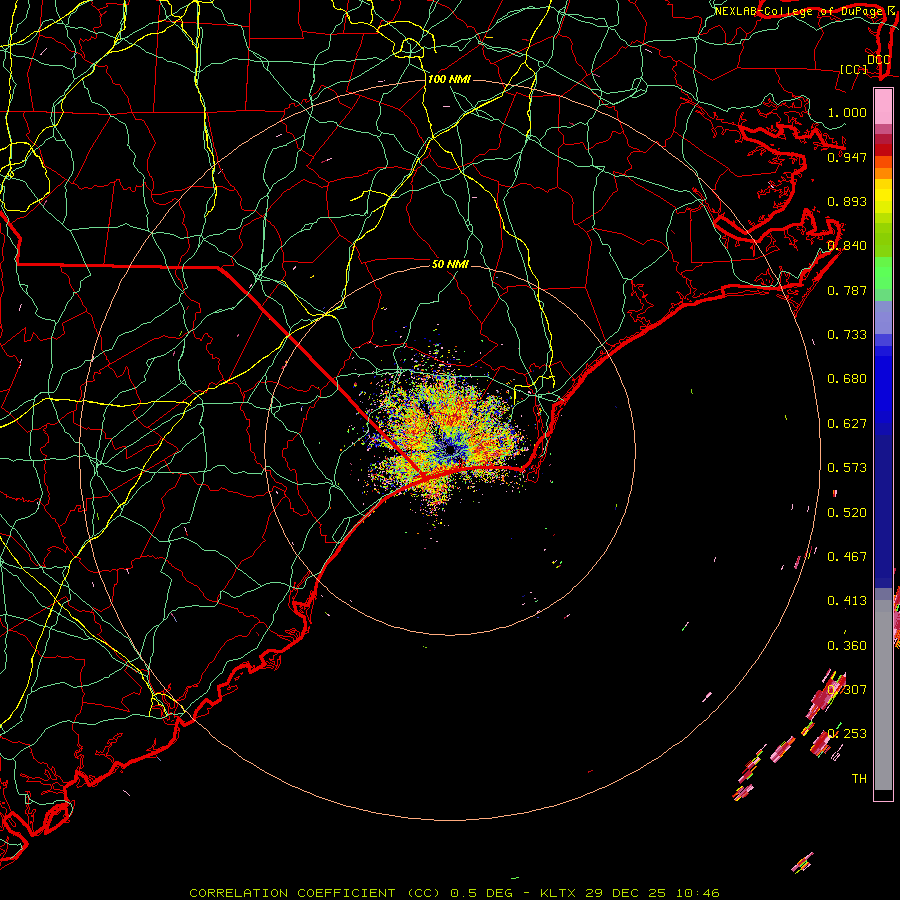This screenshot has height=900, width=900.
Task: Click the 0.467 scale value
Action: [x=847, y=557]
